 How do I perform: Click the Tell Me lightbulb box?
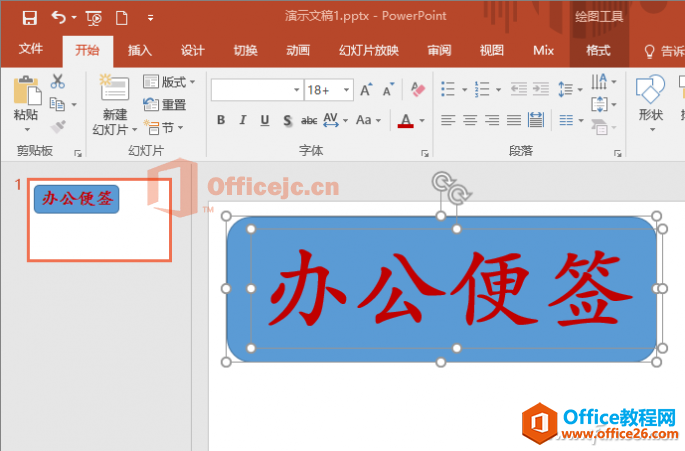point(663,51)
